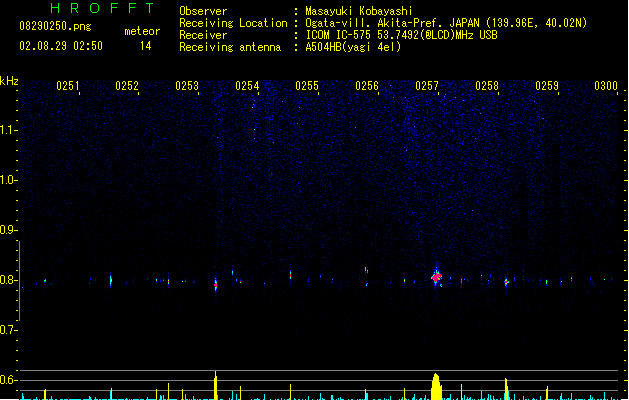Click the 0.7 kHz axis label
The image size is (629, 400).
8,330
